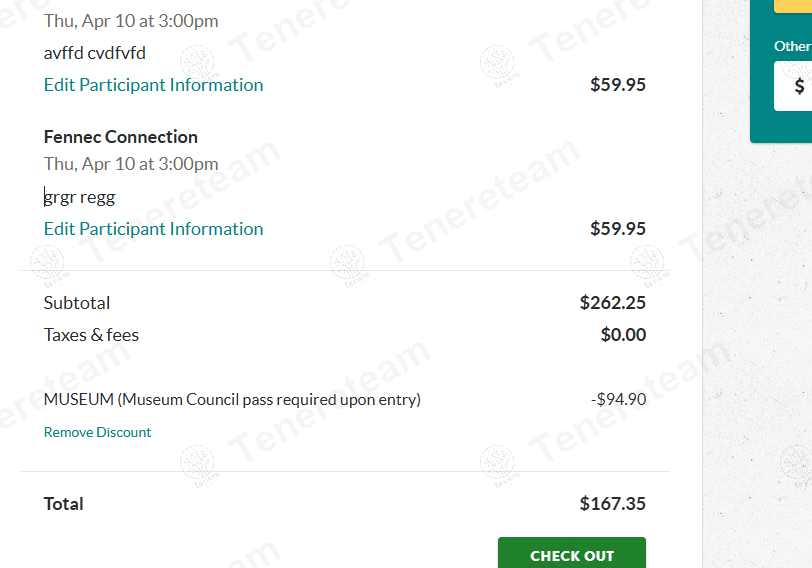The image size is (812, 568).
Task: Edit participant information for grgr regg
Action: [153, 229]
